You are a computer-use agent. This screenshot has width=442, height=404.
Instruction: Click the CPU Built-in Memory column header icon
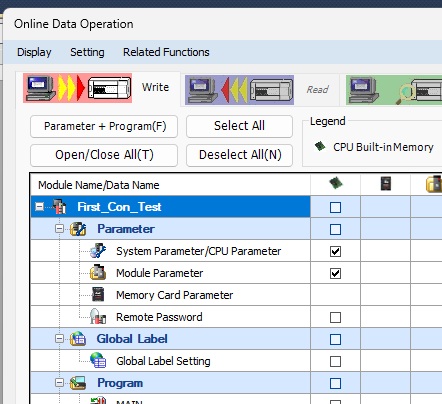(336, 184)
